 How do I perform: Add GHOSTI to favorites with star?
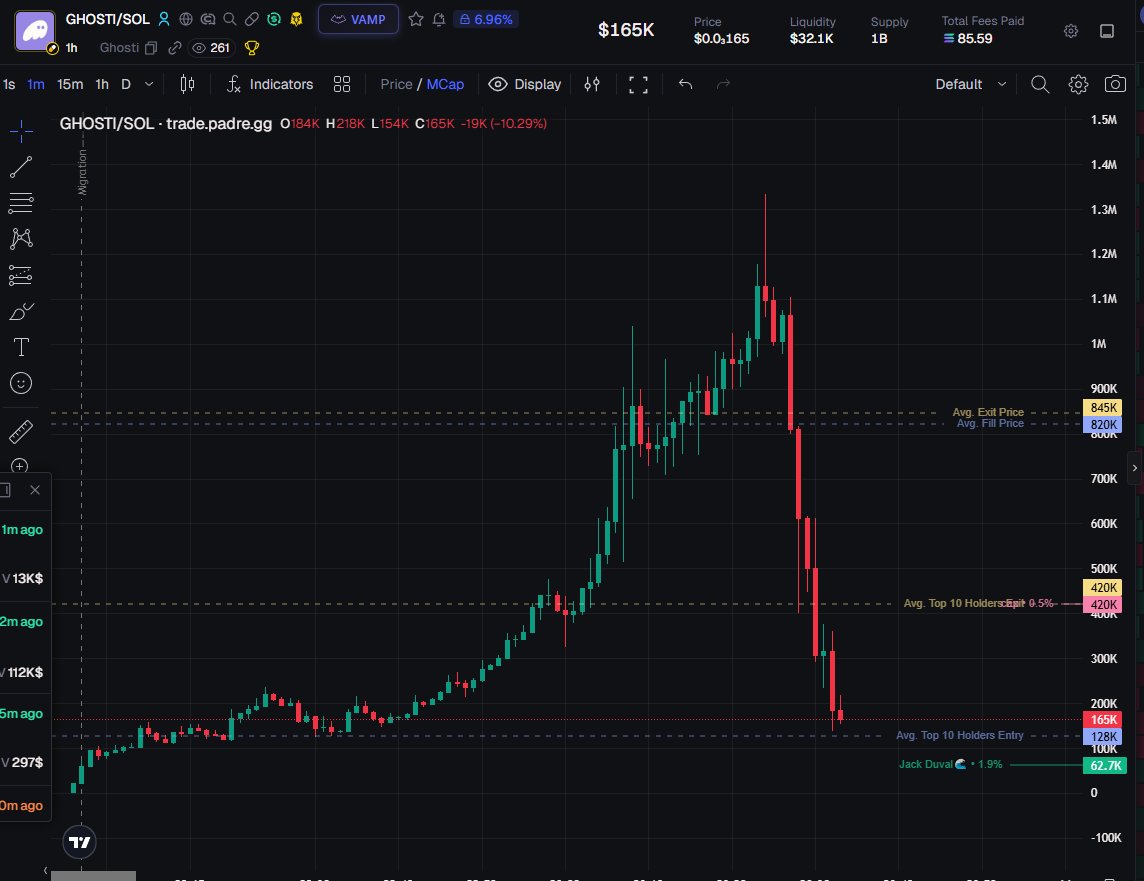416,19
